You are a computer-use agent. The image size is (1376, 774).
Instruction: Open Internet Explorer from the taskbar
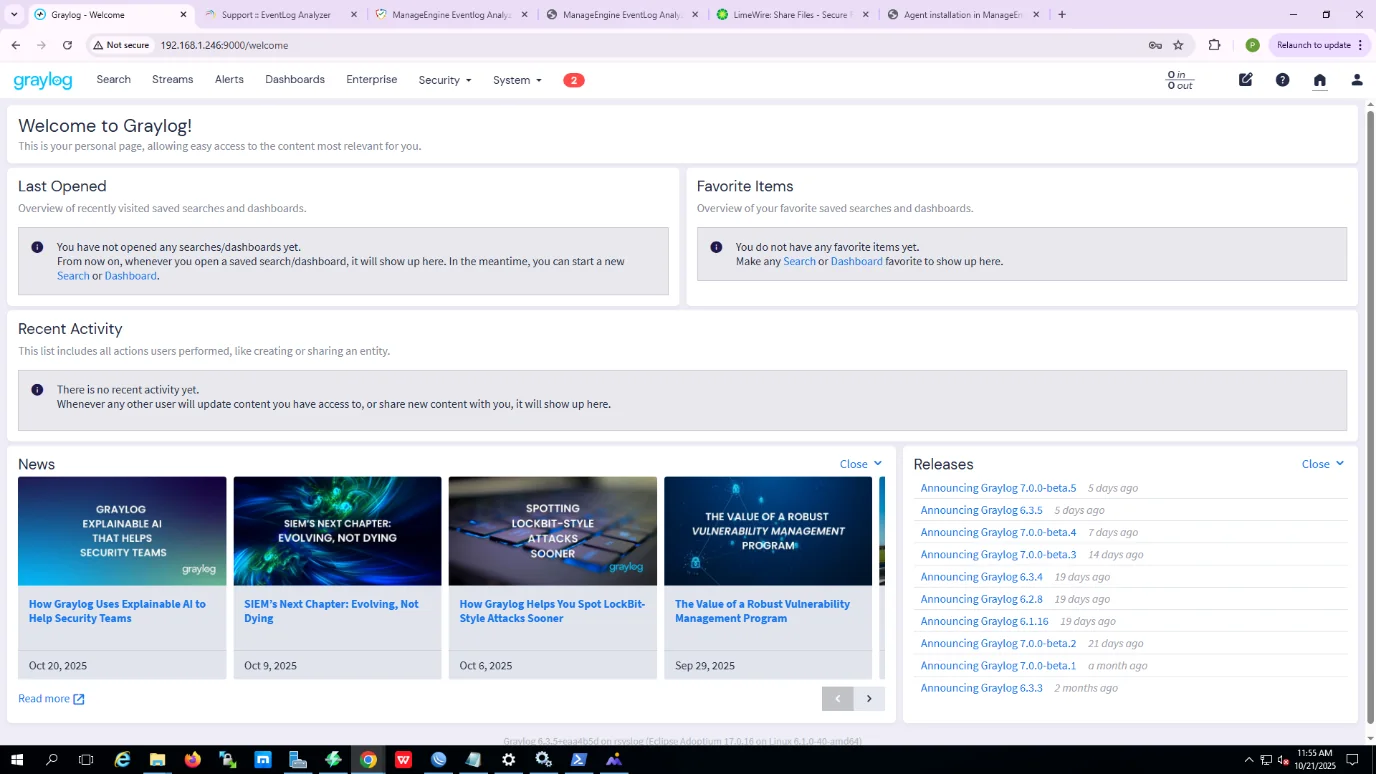click(122, 760)
